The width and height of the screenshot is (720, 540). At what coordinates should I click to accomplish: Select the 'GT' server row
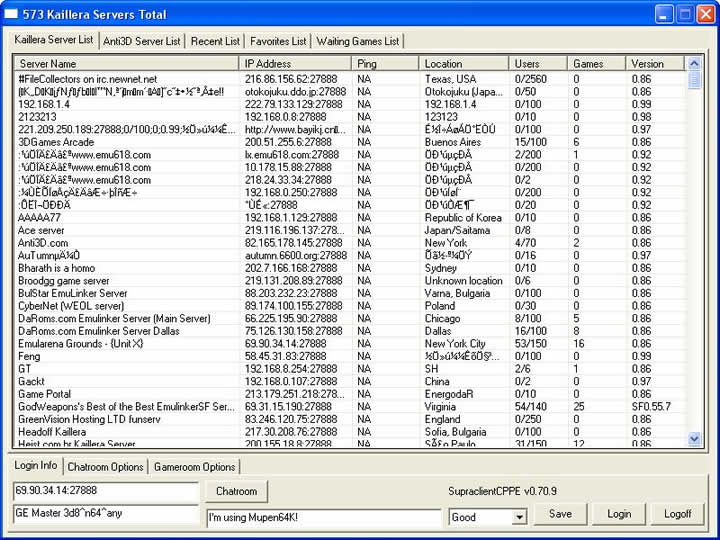349,369
